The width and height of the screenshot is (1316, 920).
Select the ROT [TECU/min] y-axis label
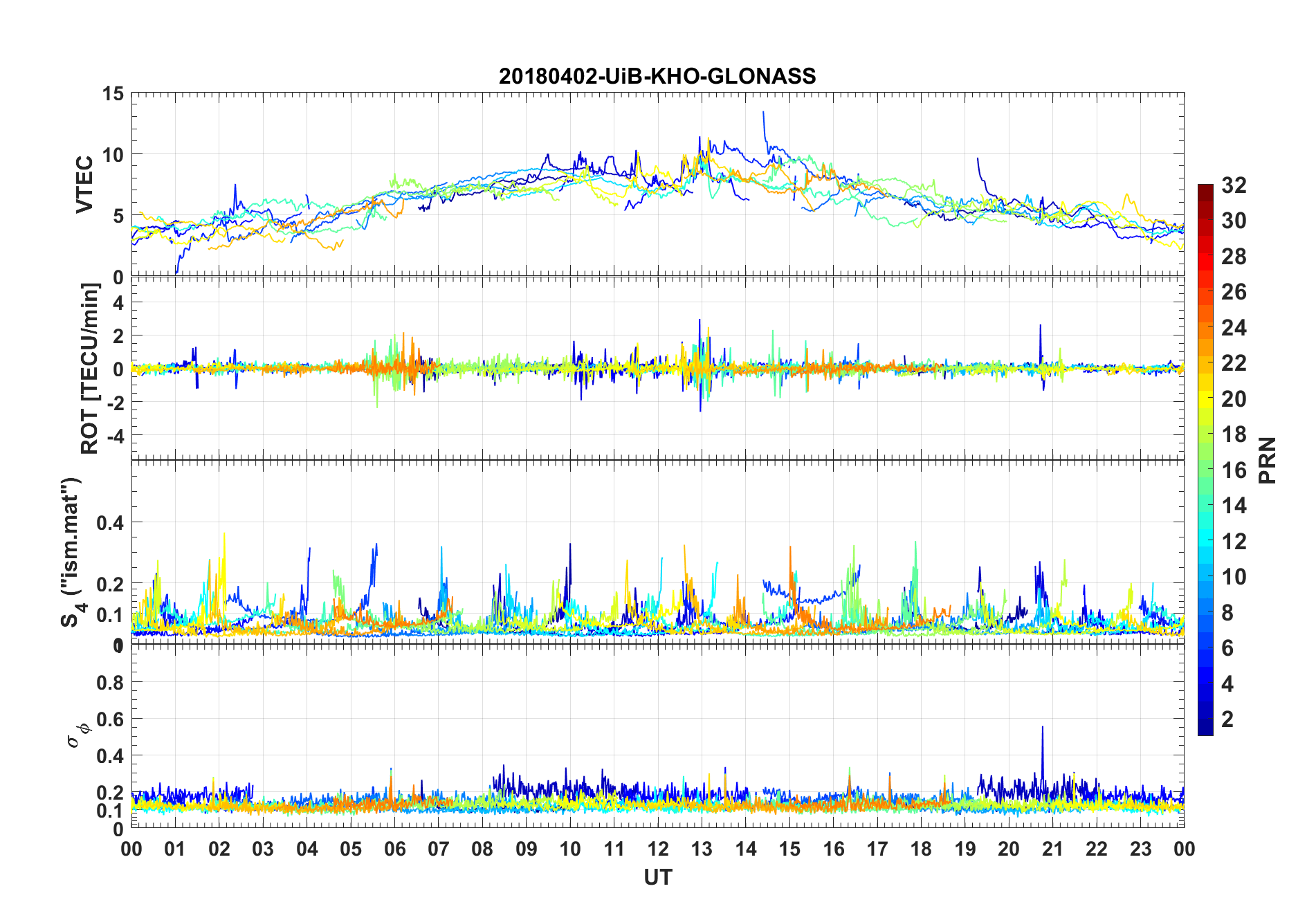coord(90,369)
